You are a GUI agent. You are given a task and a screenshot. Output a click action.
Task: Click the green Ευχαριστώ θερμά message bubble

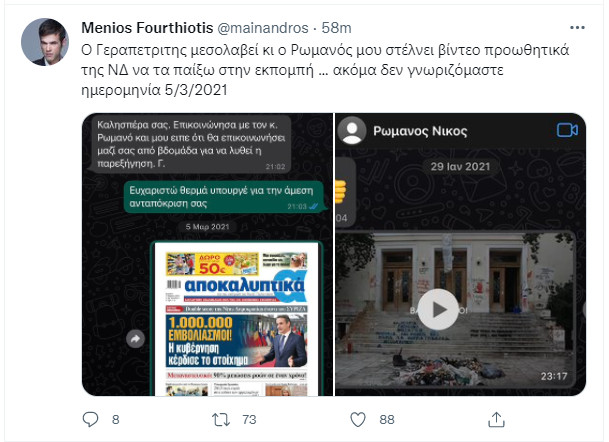click(x=224, y=197)
